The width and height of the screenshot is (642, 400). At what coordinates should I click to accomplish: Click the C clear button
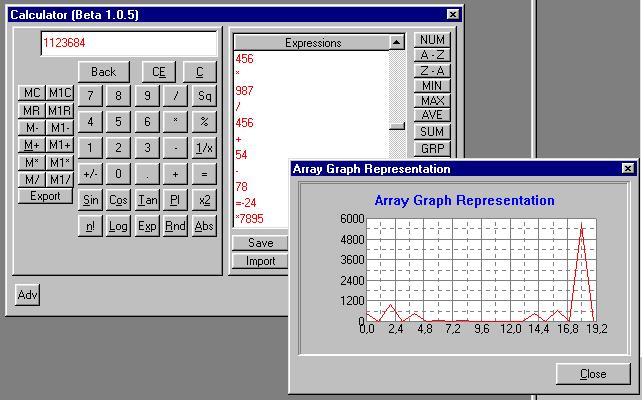coord(199,72)
